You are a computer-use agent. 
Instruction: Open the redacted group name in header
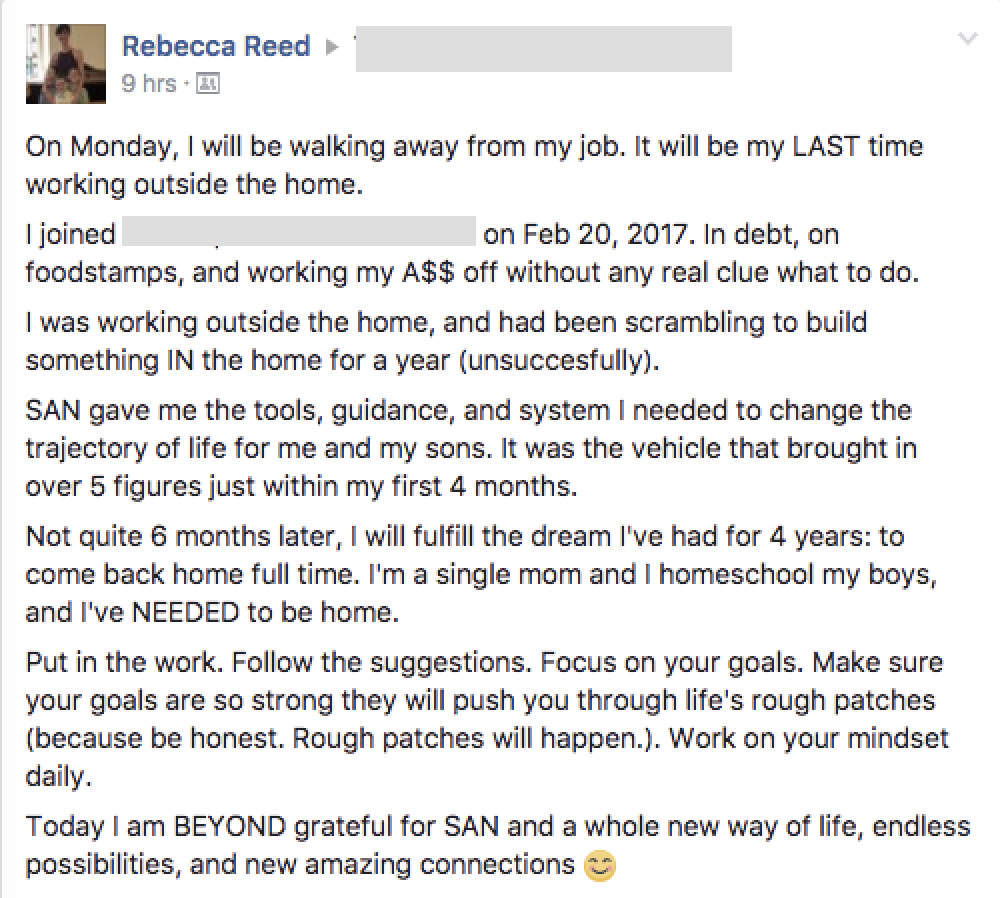coord(543,48)
